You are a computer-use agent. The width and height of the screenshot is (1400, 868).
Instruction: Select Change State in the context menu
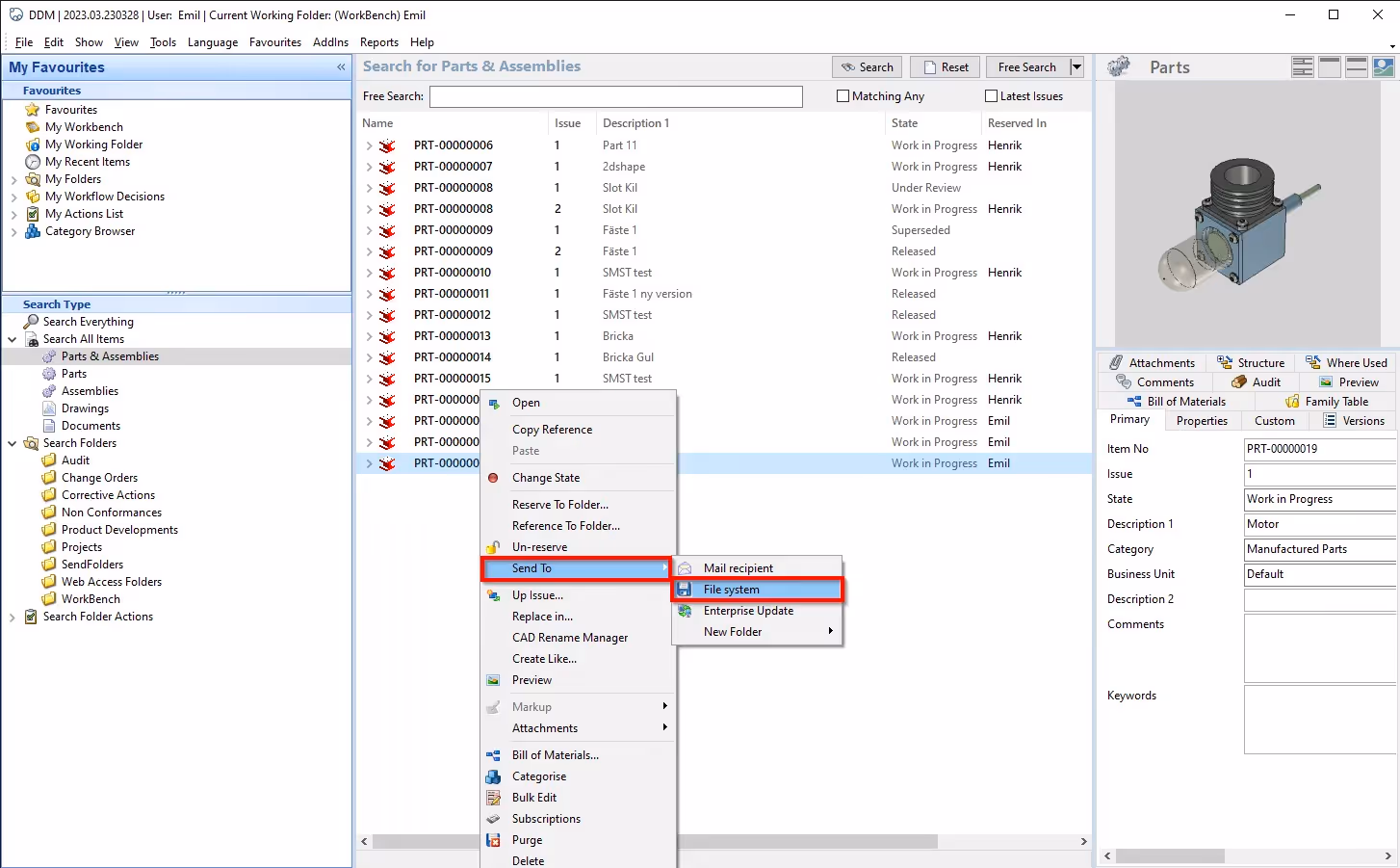[x=548, y=477]
